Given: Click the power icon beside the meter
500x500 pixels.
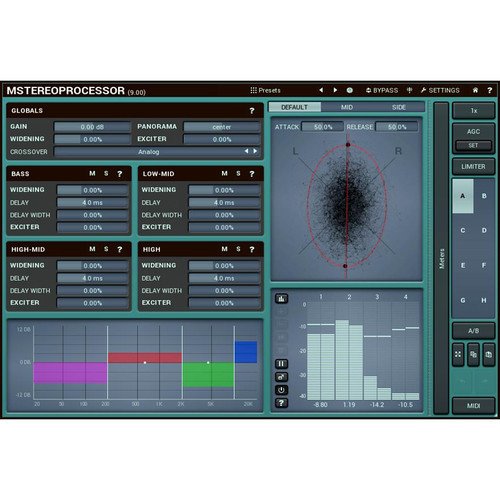Looking at the screenshot, I should (x=281, y=390).
